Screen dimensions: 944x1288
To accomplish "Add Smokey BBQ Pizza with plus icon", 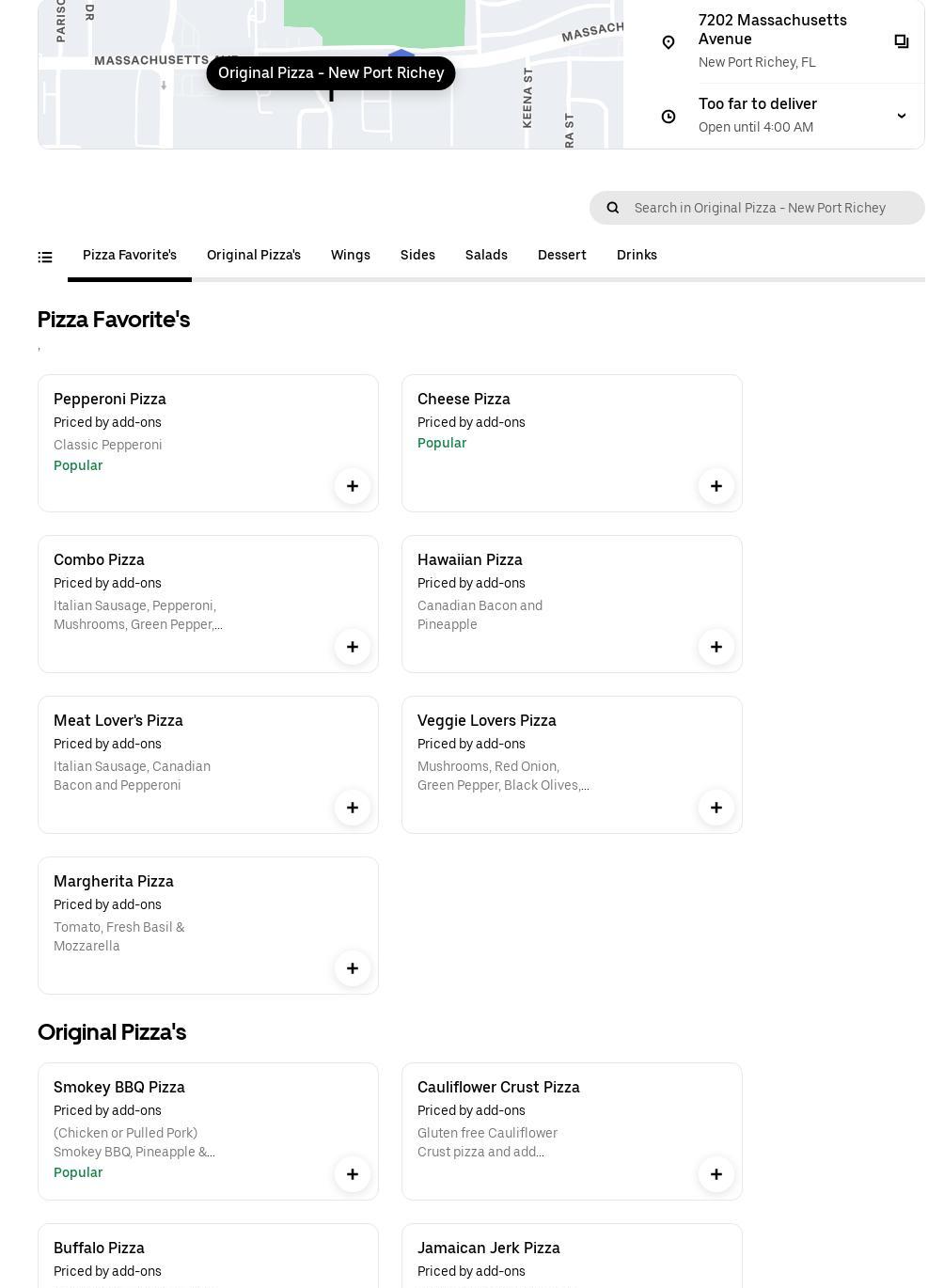I will click(x=353, y=1174).
